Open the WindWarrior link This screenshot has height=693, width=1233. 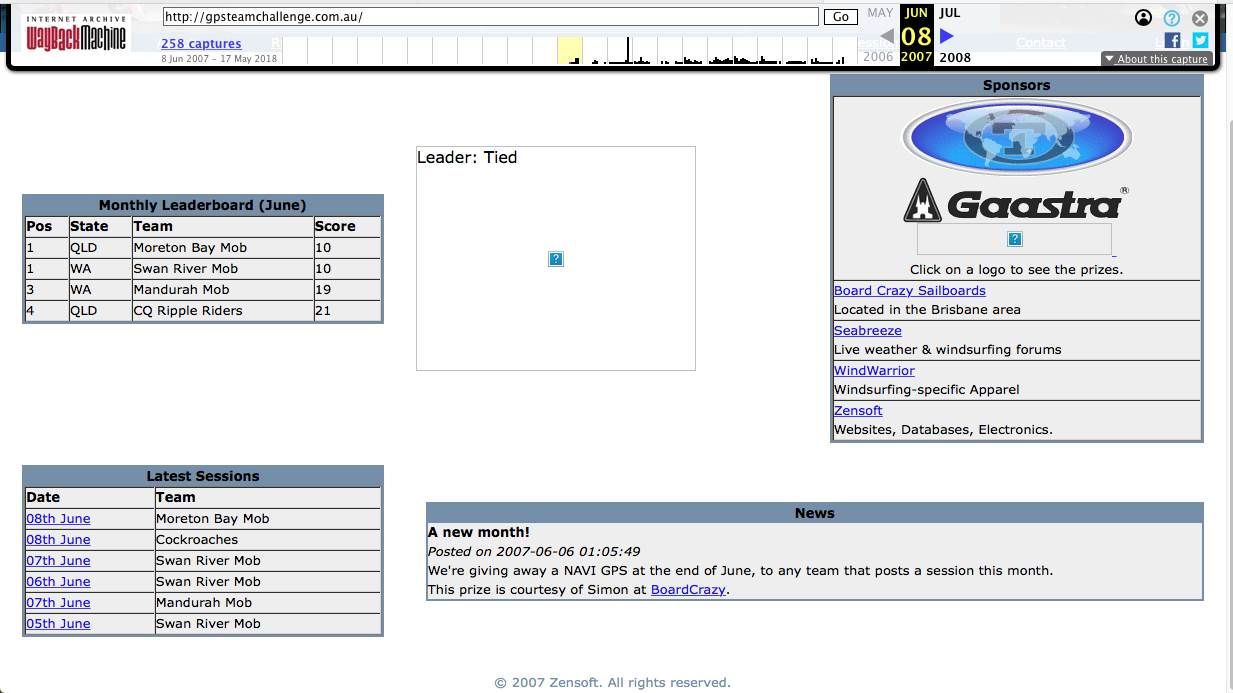(874, 370)
